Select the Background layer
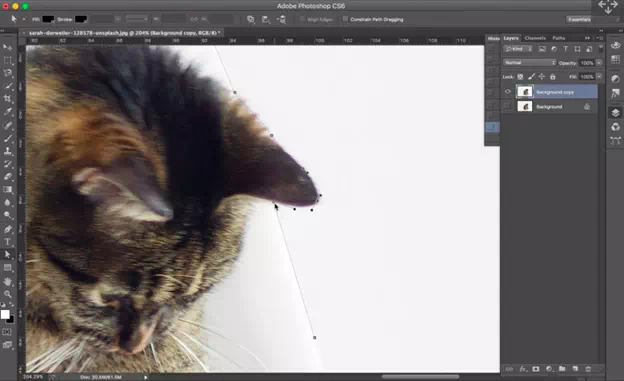Viewport: 624px width, 381px height. coord(549,106)
